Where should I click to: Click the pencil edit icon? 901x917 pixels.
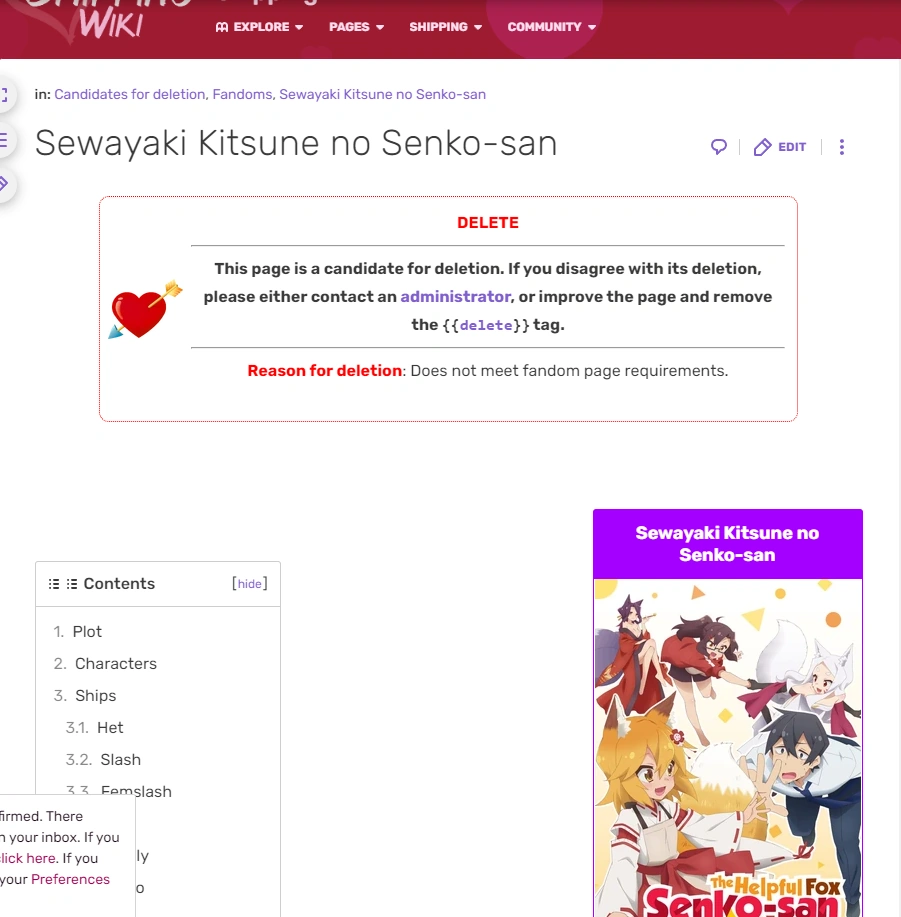click(x=762, y=147)
